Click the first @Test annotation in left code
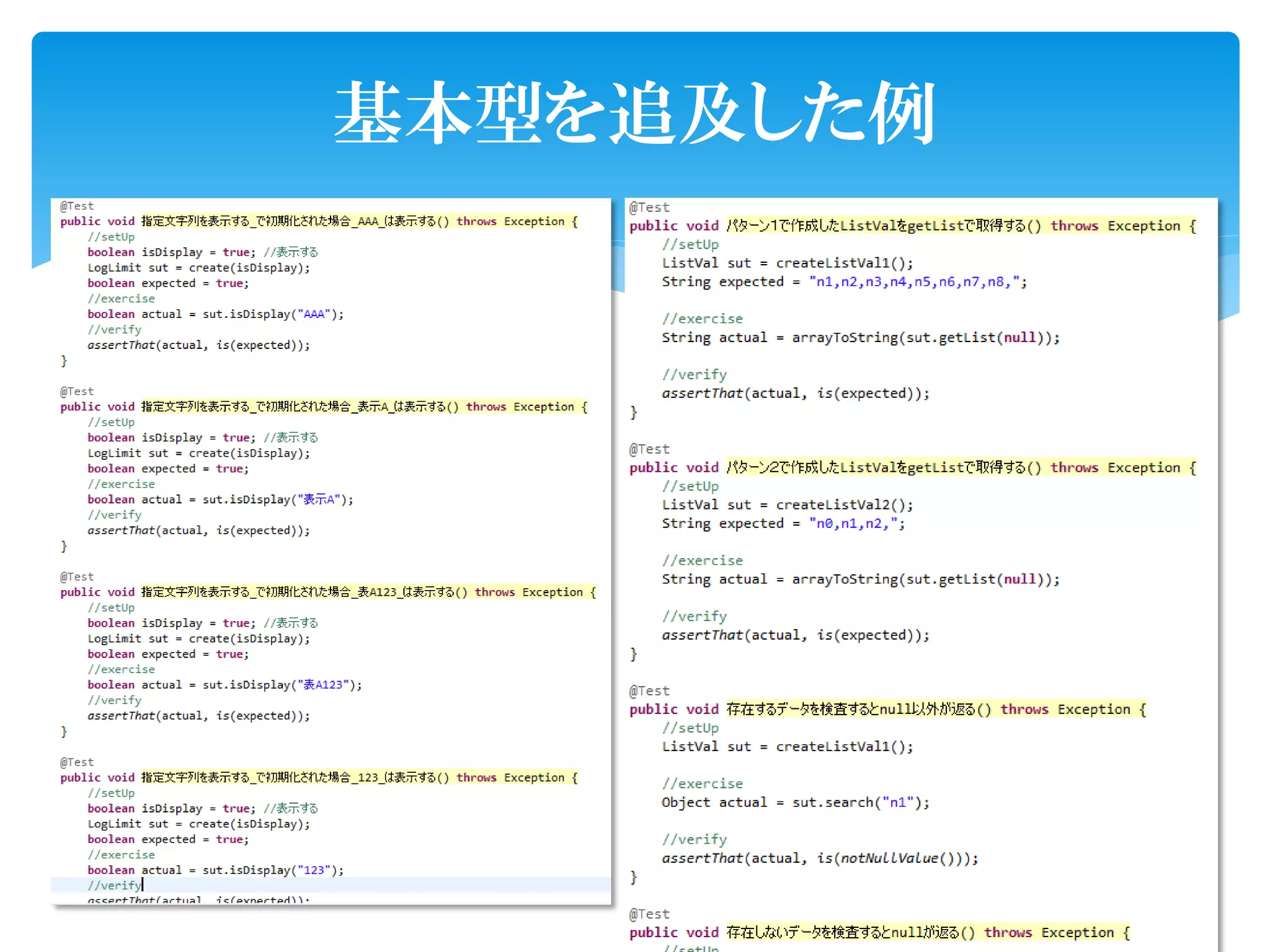The width and height of the screenshot is (1270, 952). tap(77, 206)
